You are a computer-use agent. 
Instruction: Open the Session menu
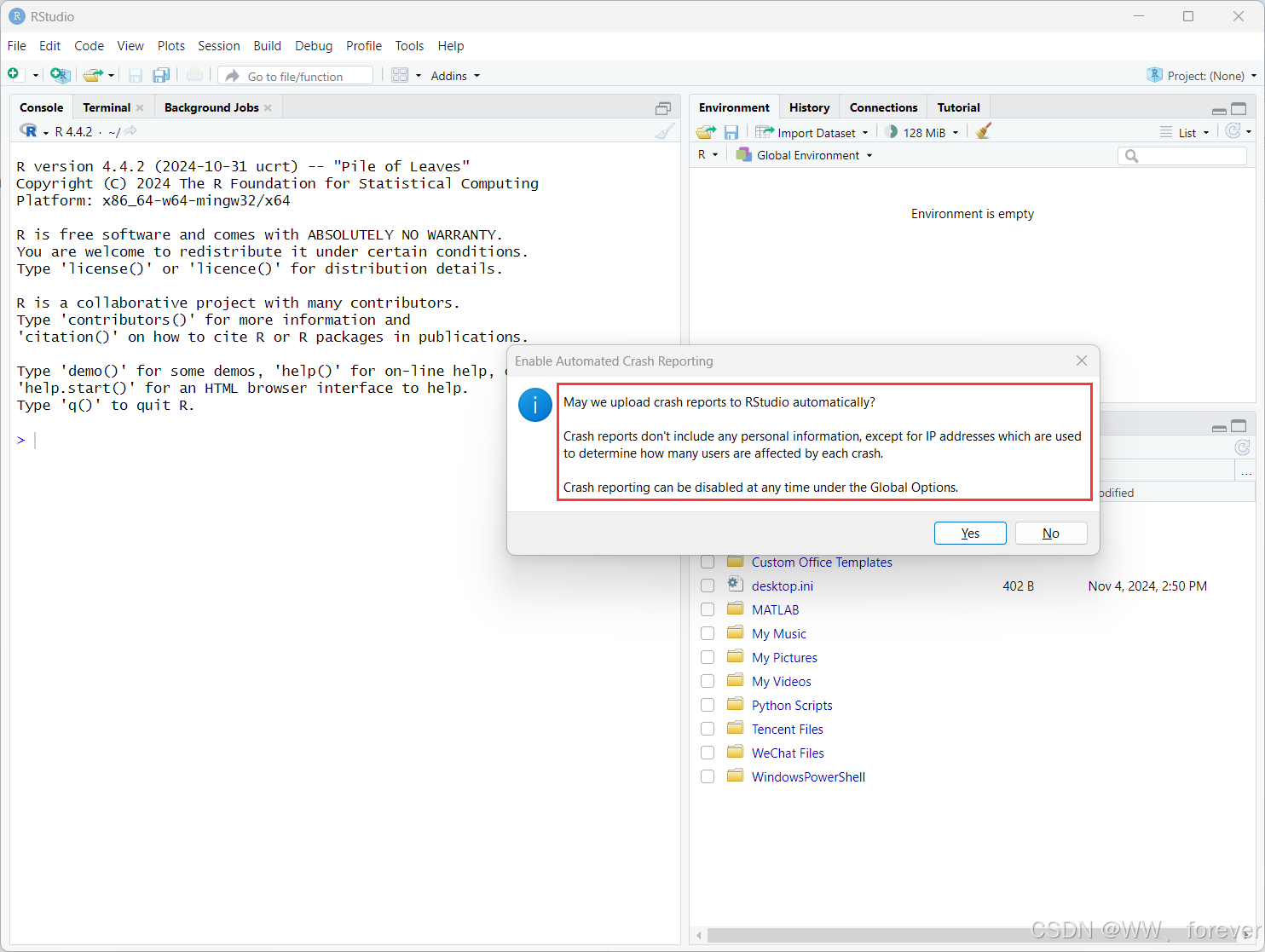click(219, 46)
